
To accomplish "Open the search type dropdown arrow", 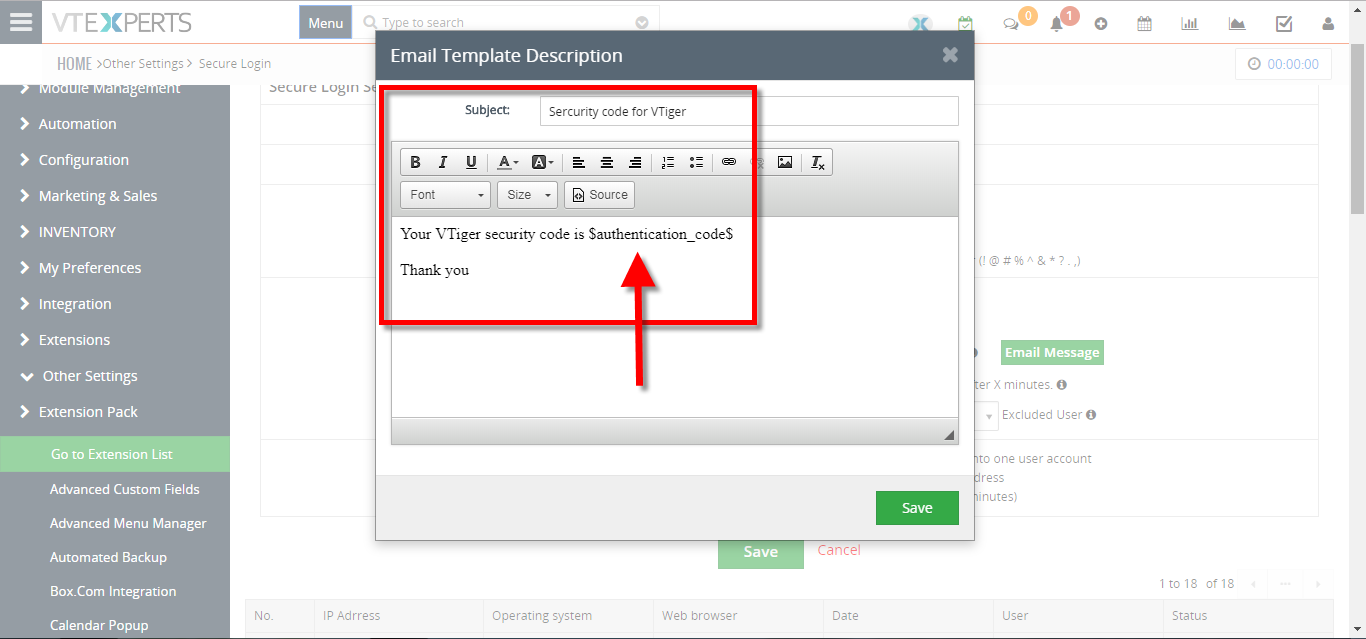I will (x=642, y=22).
